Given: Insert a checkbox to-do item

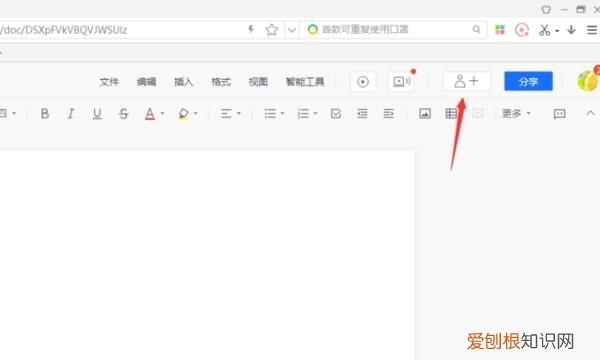Looking at the screenshot, I should [x=336, y=114].
